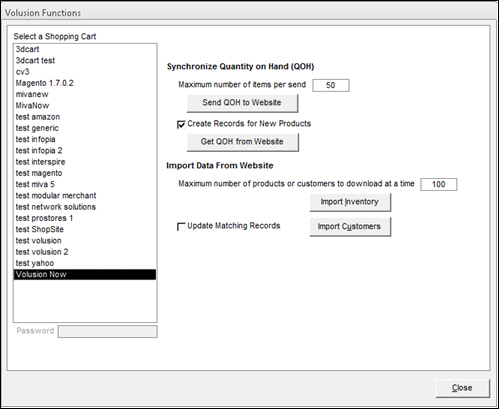Viewport: 499px width, 409px height.
Task: Edit maximum products to download field
Action: pos(439,184)
